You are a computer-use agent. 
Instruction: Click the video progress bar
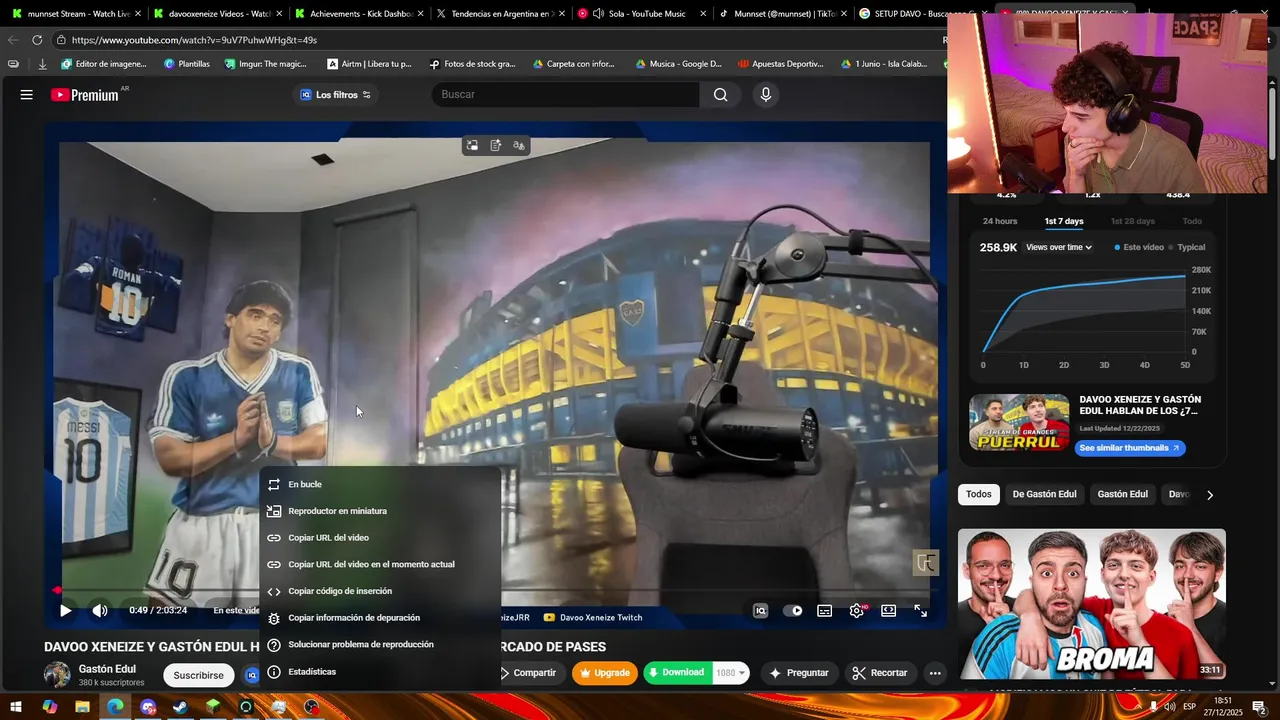click(492, 591)
